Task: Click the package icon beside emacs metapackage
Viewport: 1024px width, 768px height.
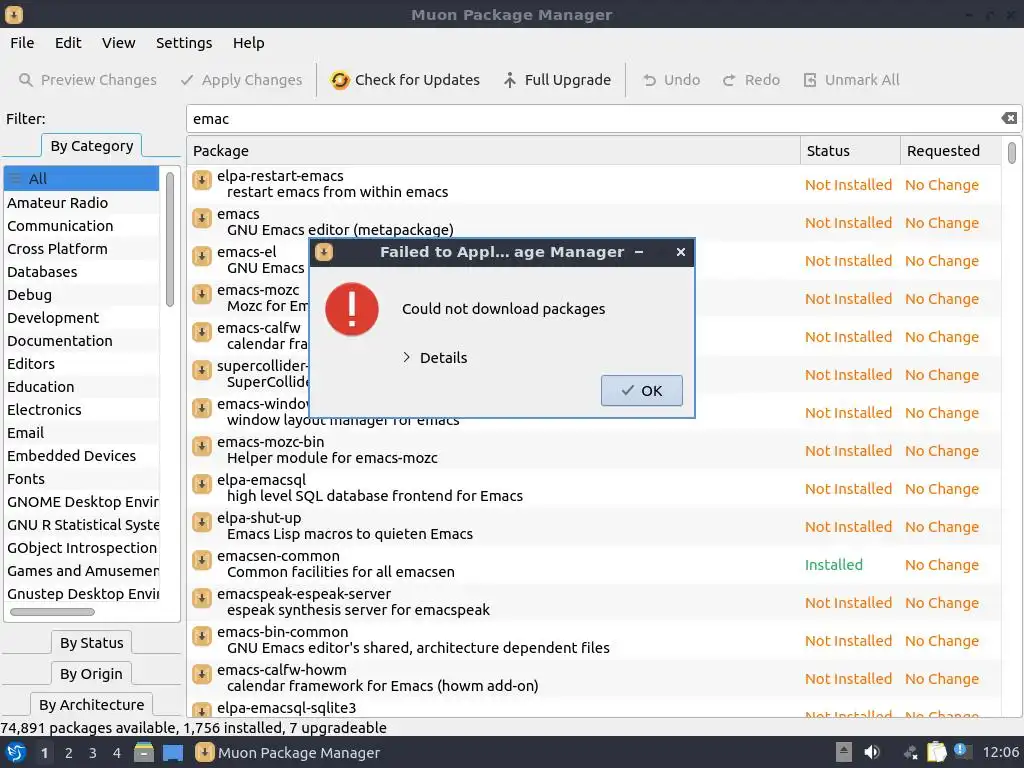Action: pyautogui.click(x=202, y=217)
